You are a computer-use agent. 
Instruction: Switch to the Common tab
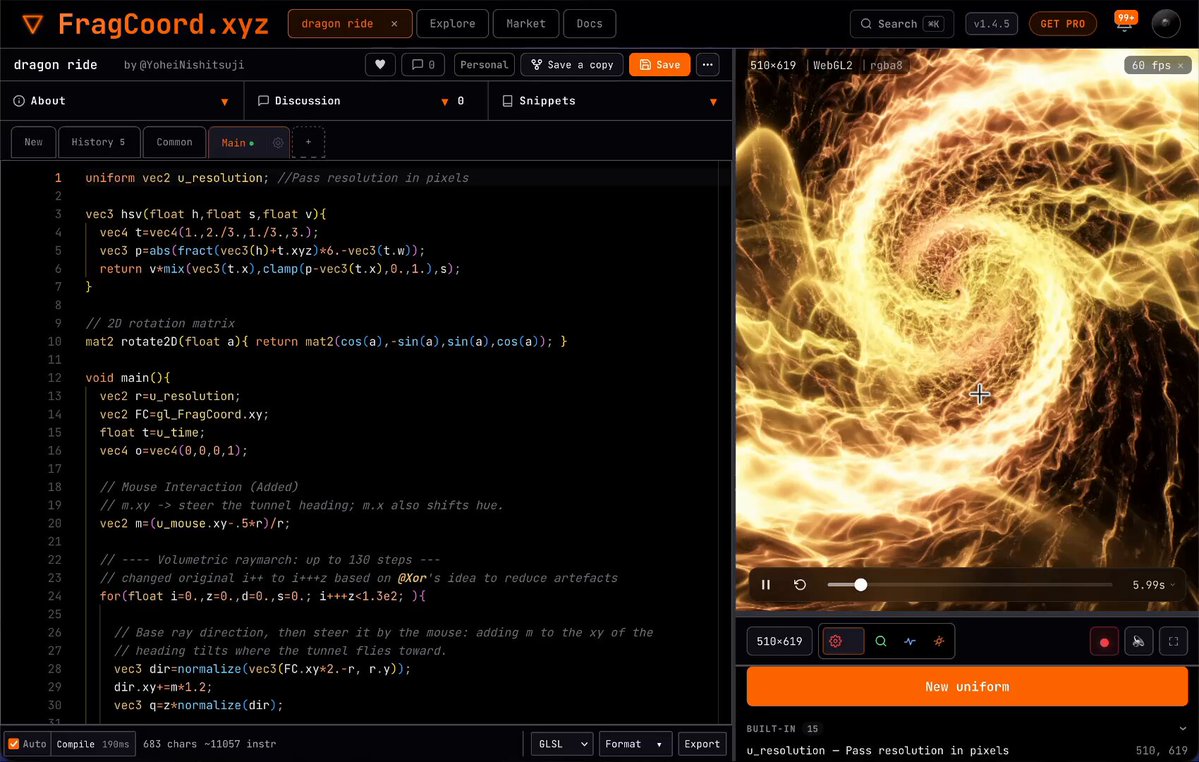pyautogui.click(x=174, y=142)
